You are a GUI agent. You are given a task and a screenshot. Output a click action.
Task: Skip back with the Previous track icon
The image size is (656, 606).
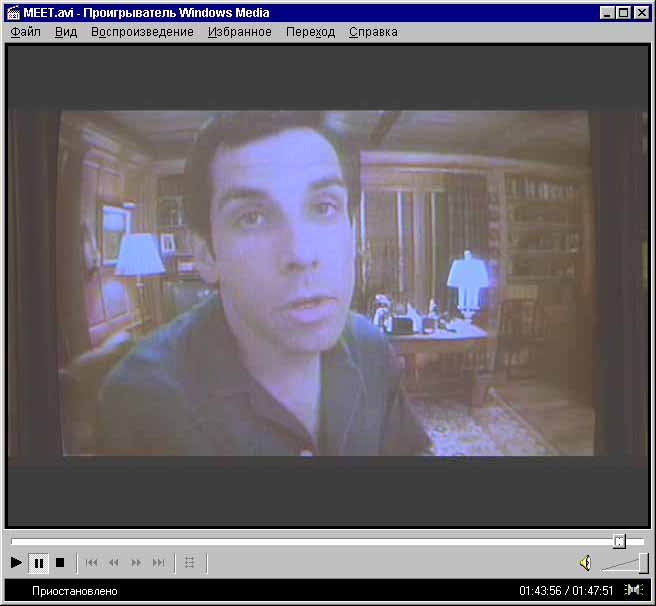pyautogui.click(x=91, y=563)
